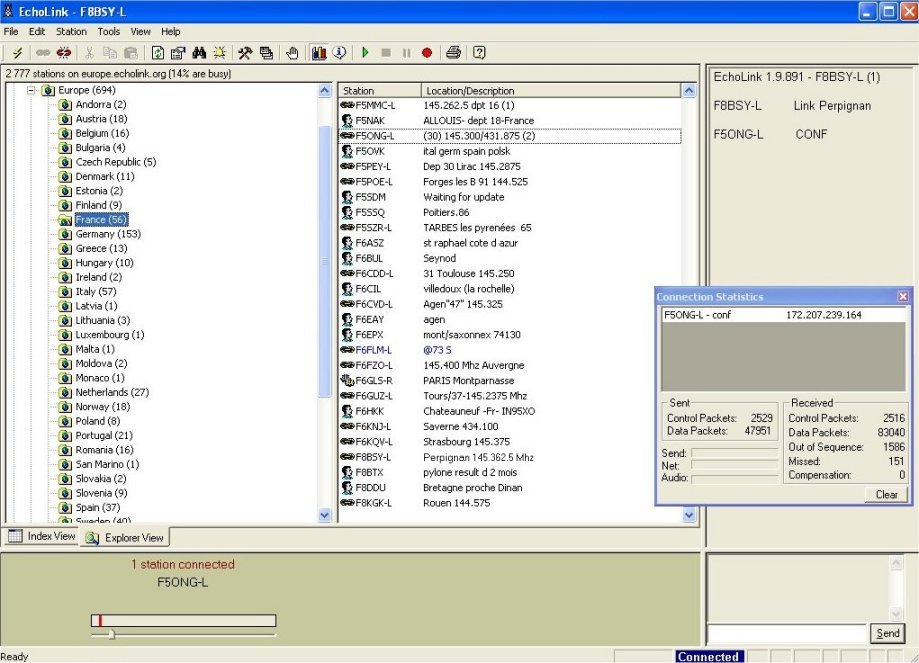Select Spain (37) in the tree

[x=97, y=507]
